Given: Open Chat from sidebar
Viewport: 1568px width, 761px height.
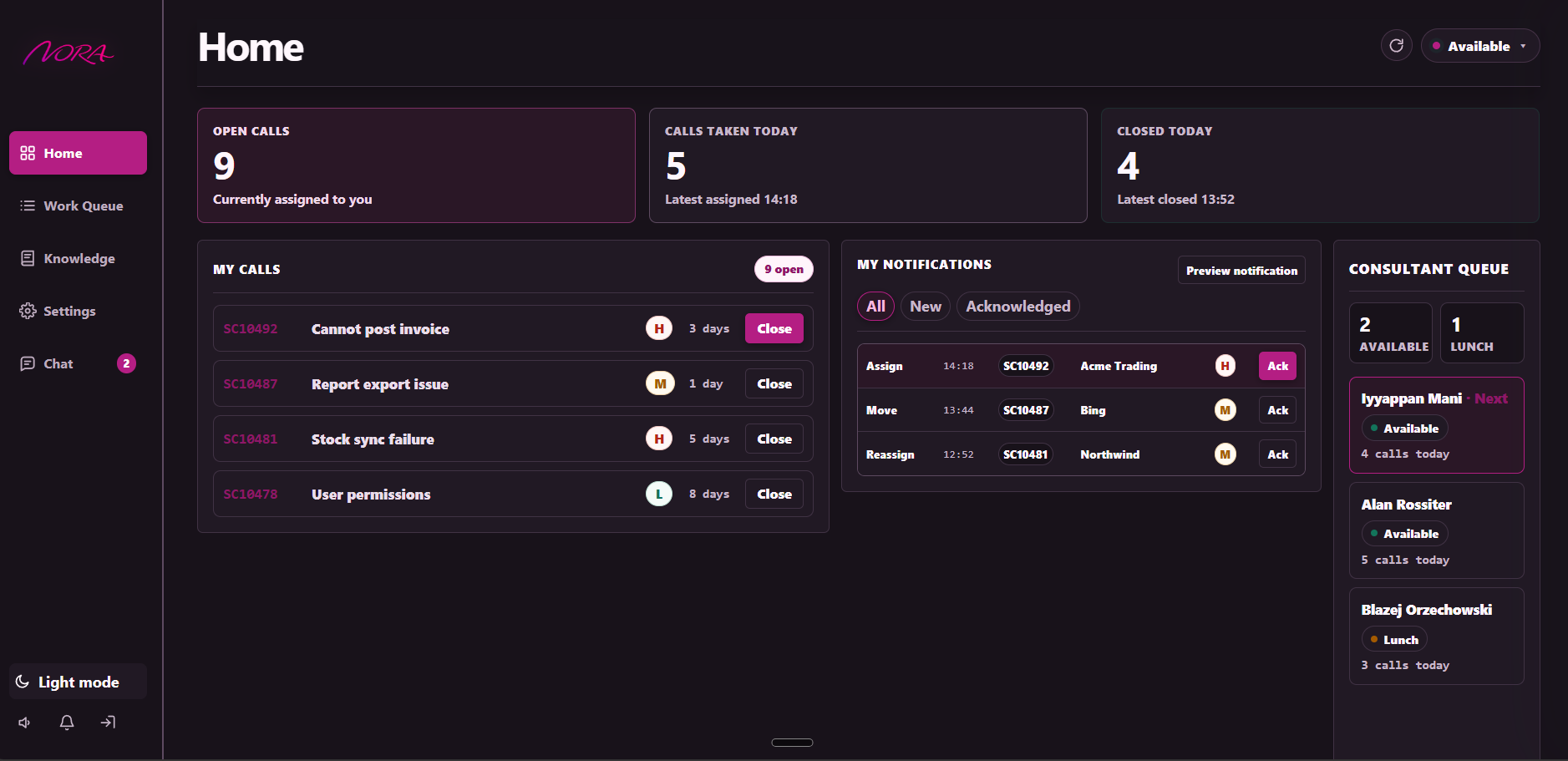Looking at the screenshot, I should (78, 363).
